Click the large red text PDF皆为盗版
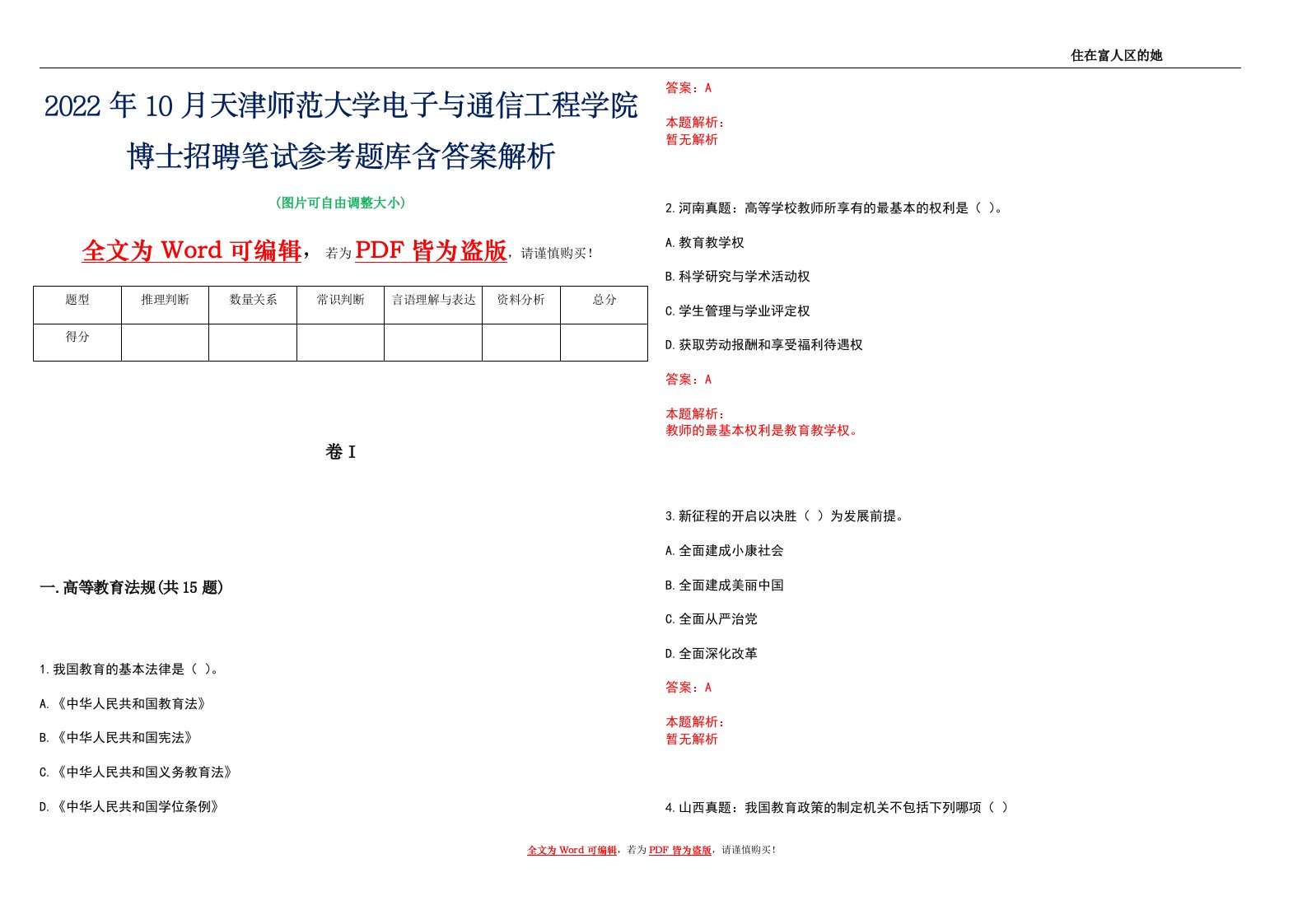The width and height of the screenshot is (1307, 924). click(x=431, y=250)
